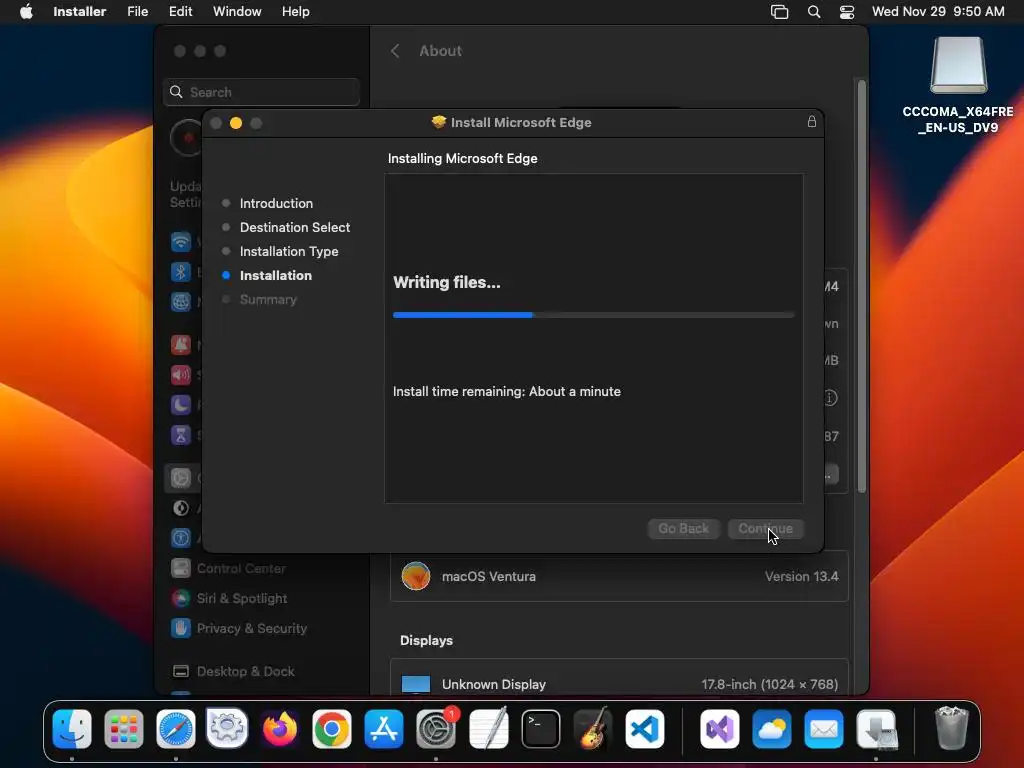Click the date and time in the menu bar
This screenshot has height=768, width=1024.
click(x=938, y=12)
